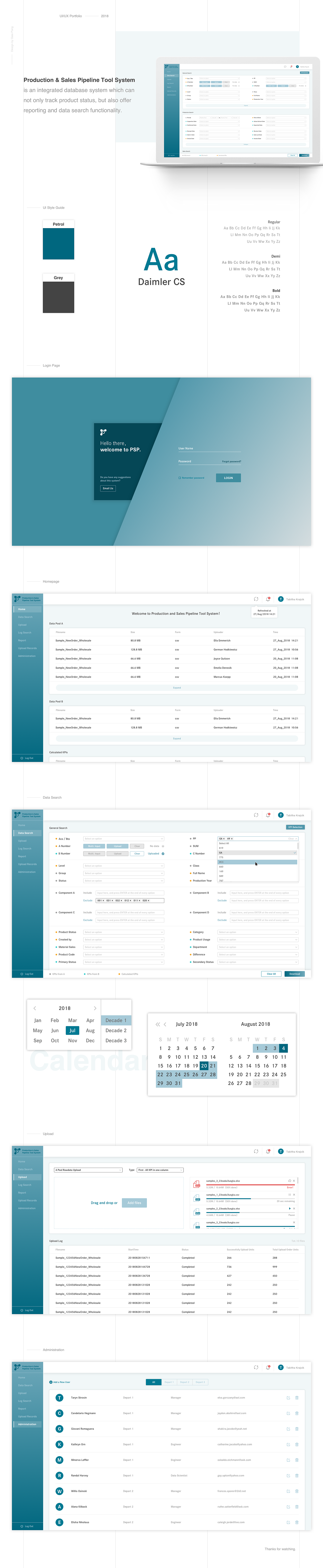The image size is (323, 1568).
Task: Click Petrol color swatch in style guide
Action: pyautogui.click(x=58, y=244)
